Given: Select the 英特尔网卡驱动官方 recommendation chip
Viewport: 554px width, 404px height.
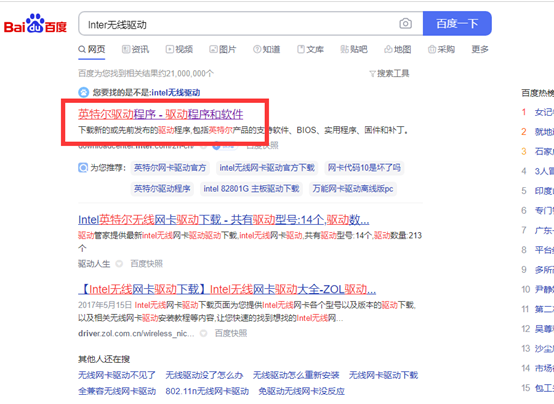Looking at the screenshot, I should [x=170, y=168].
